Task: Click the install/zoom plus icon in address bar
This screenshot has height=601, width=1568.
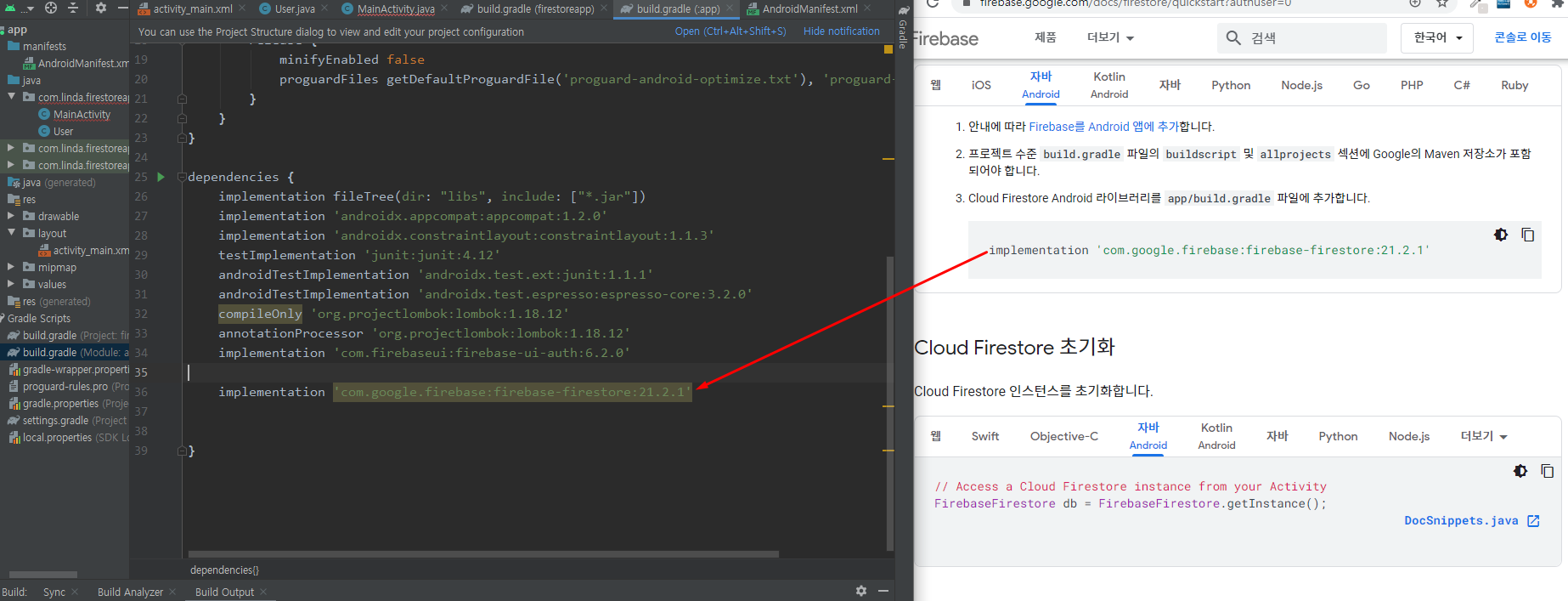Action: pos(1415,3)
